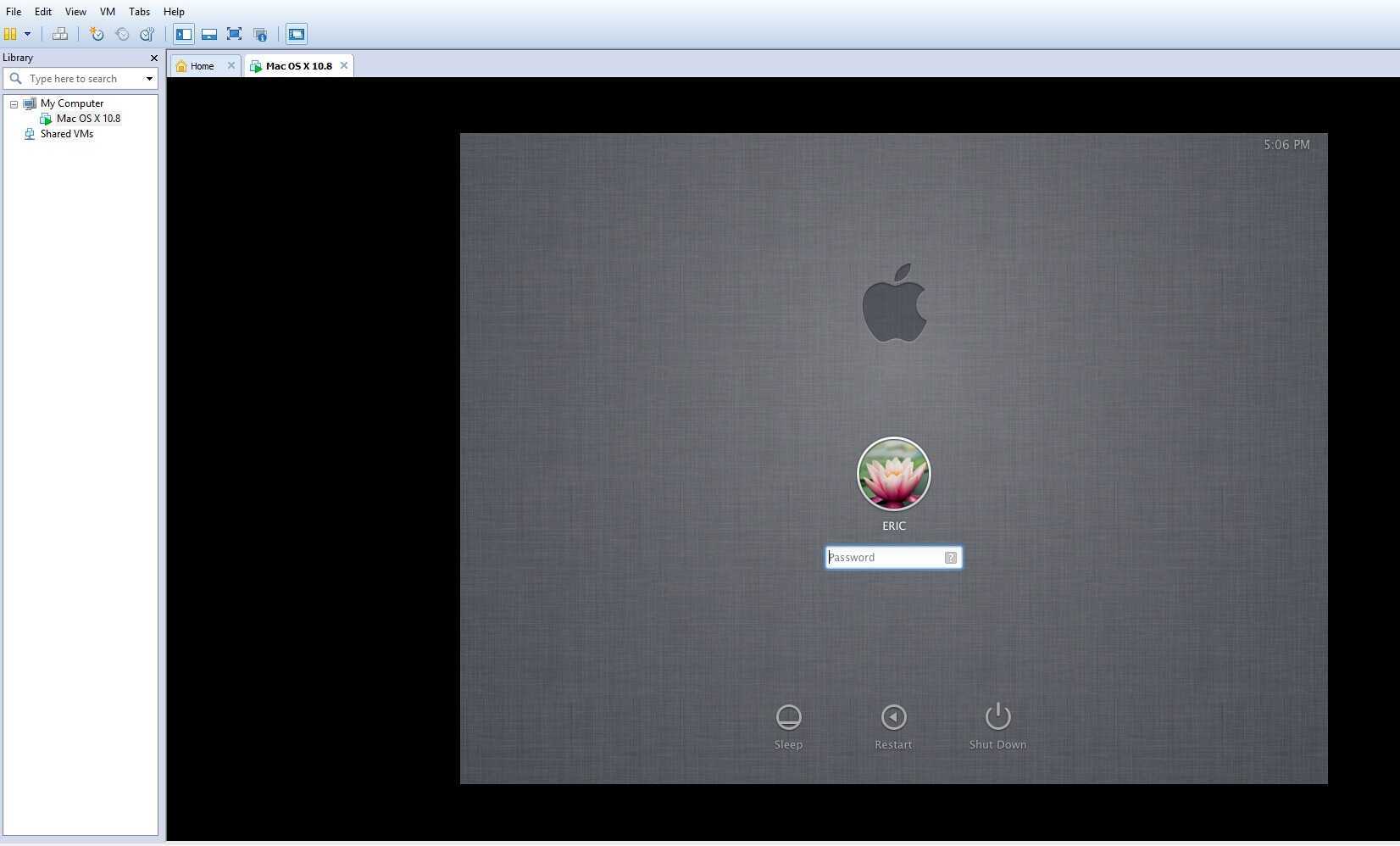Send Ctrl+Alt+Del to the virtual machine
The image size is (1400, 846).
click(60, 35)
